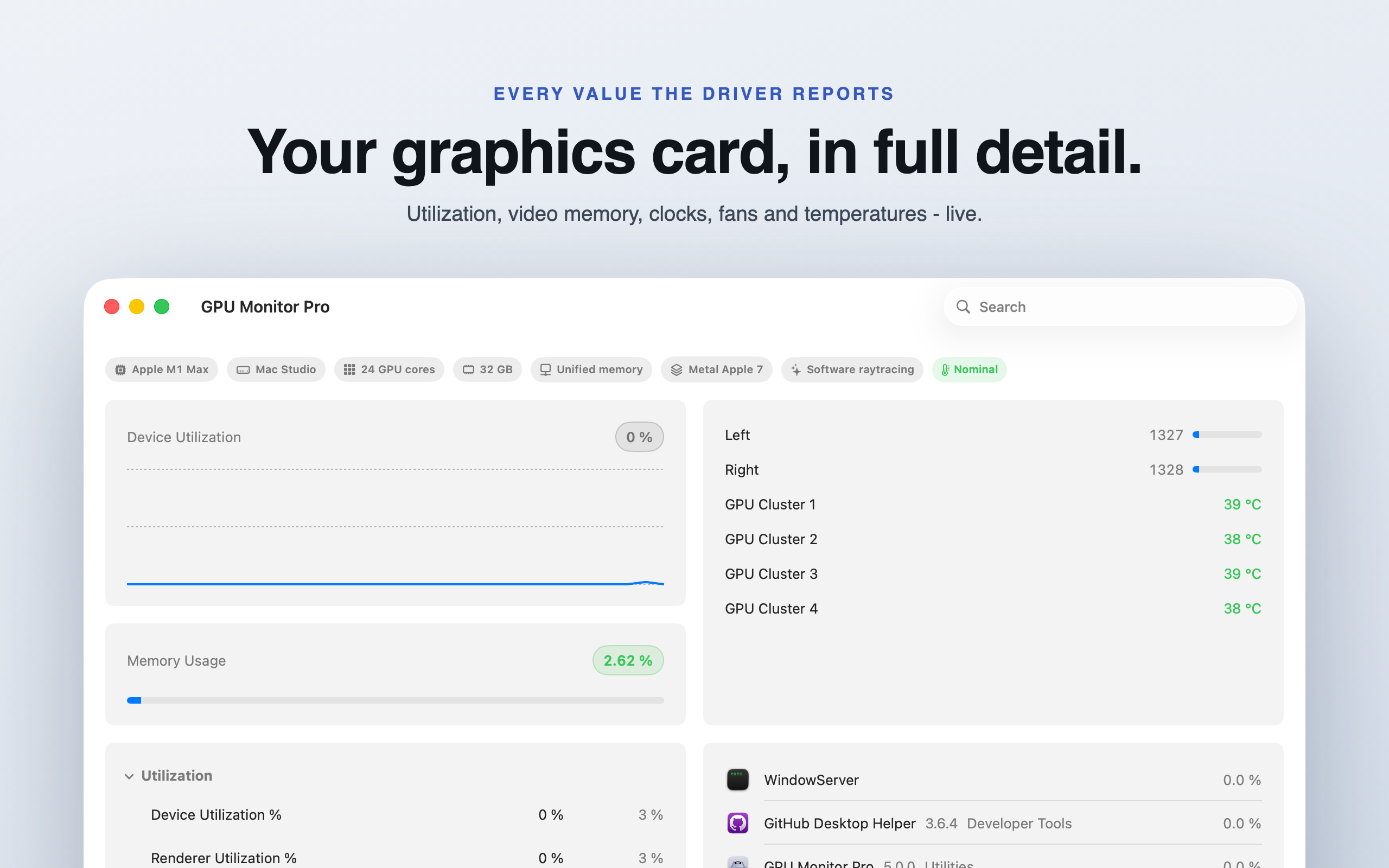Click the GPU Cluster 4 row label
The width and height of the screenshot is (1389, 868).
[x=771, y=609]
